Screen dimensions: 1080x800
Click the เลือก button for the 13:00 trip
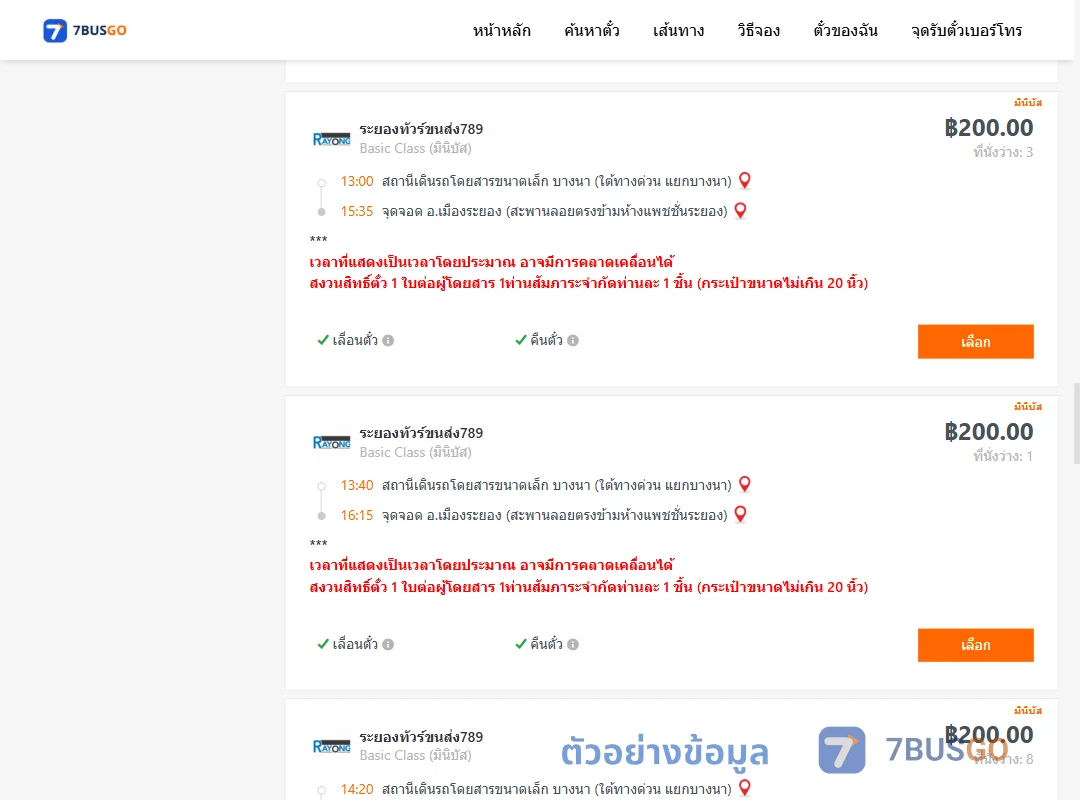click(x=975, y=342)
